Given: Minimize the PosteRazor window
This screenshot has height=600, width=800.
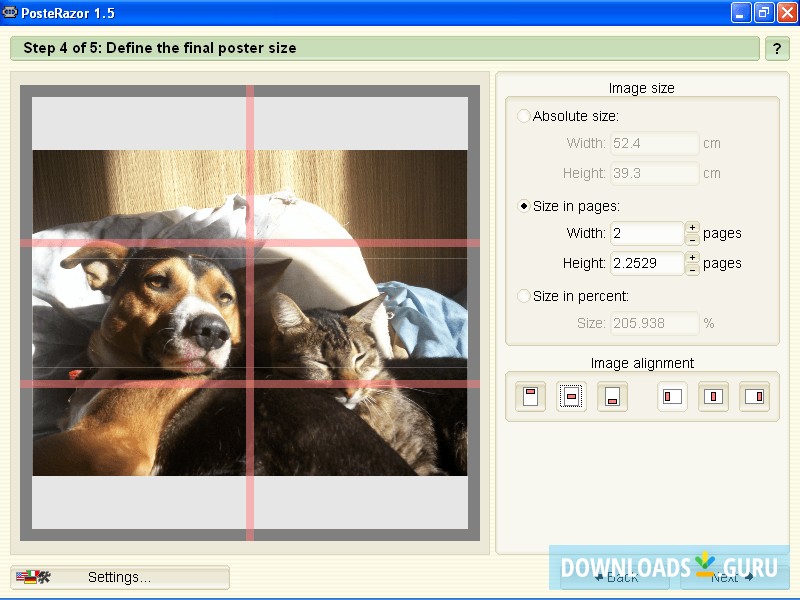Looking at the screenshot, I should (x=740, y=13).
